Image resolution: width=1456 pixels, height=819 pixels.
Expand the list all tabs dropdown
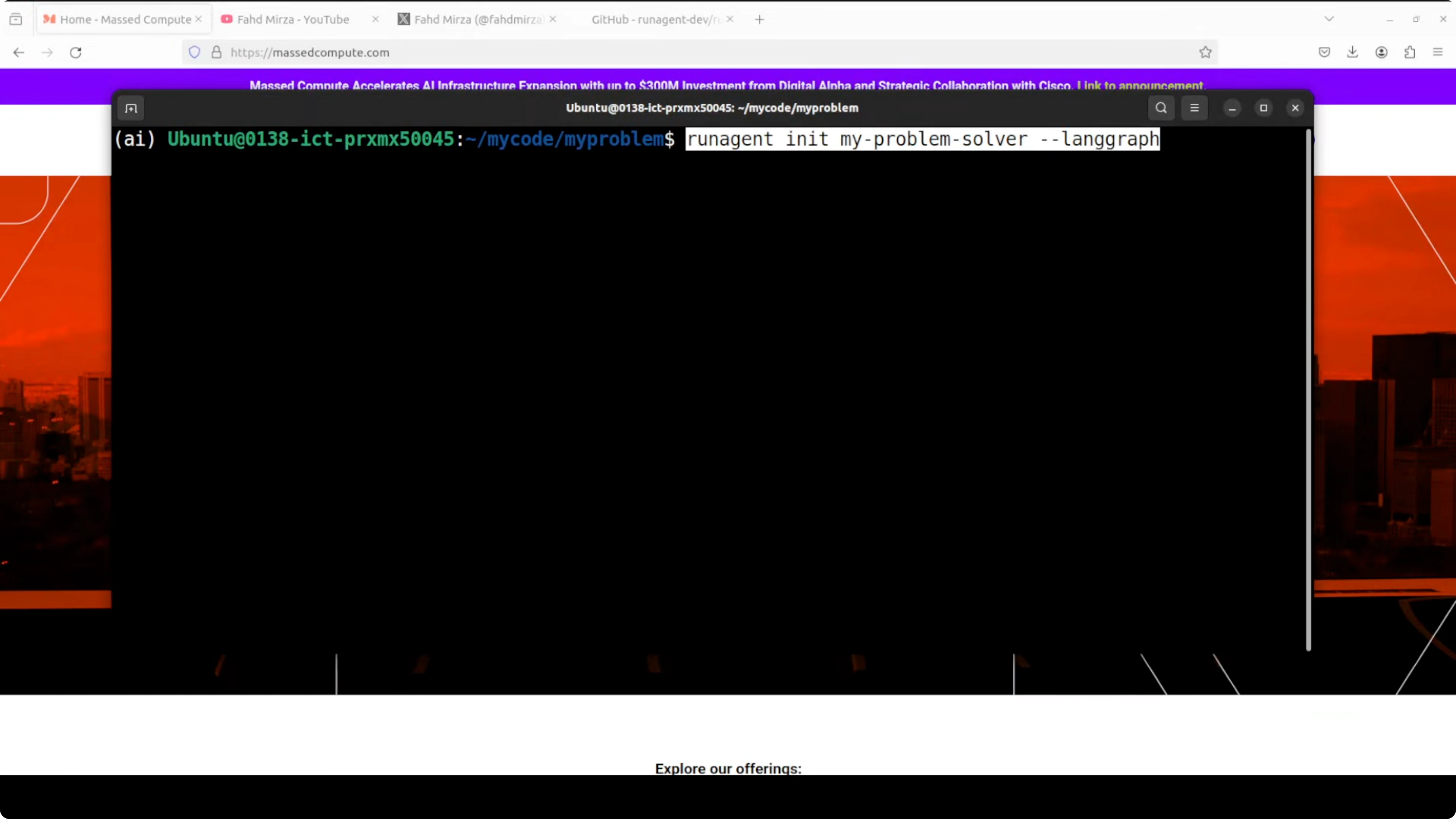pyautogui.click(x=1329, y=19)
